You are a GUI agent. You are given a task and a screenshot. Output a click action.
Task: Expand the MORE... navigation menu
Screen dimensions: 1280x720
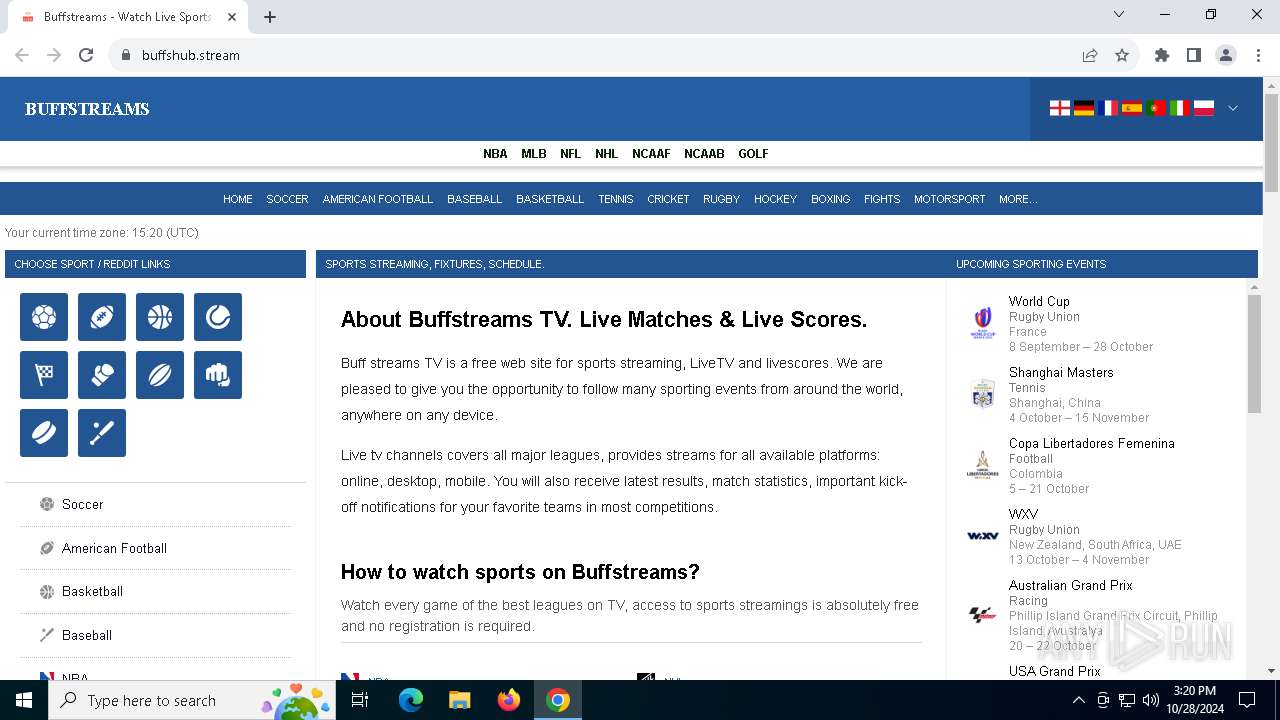1018,199
